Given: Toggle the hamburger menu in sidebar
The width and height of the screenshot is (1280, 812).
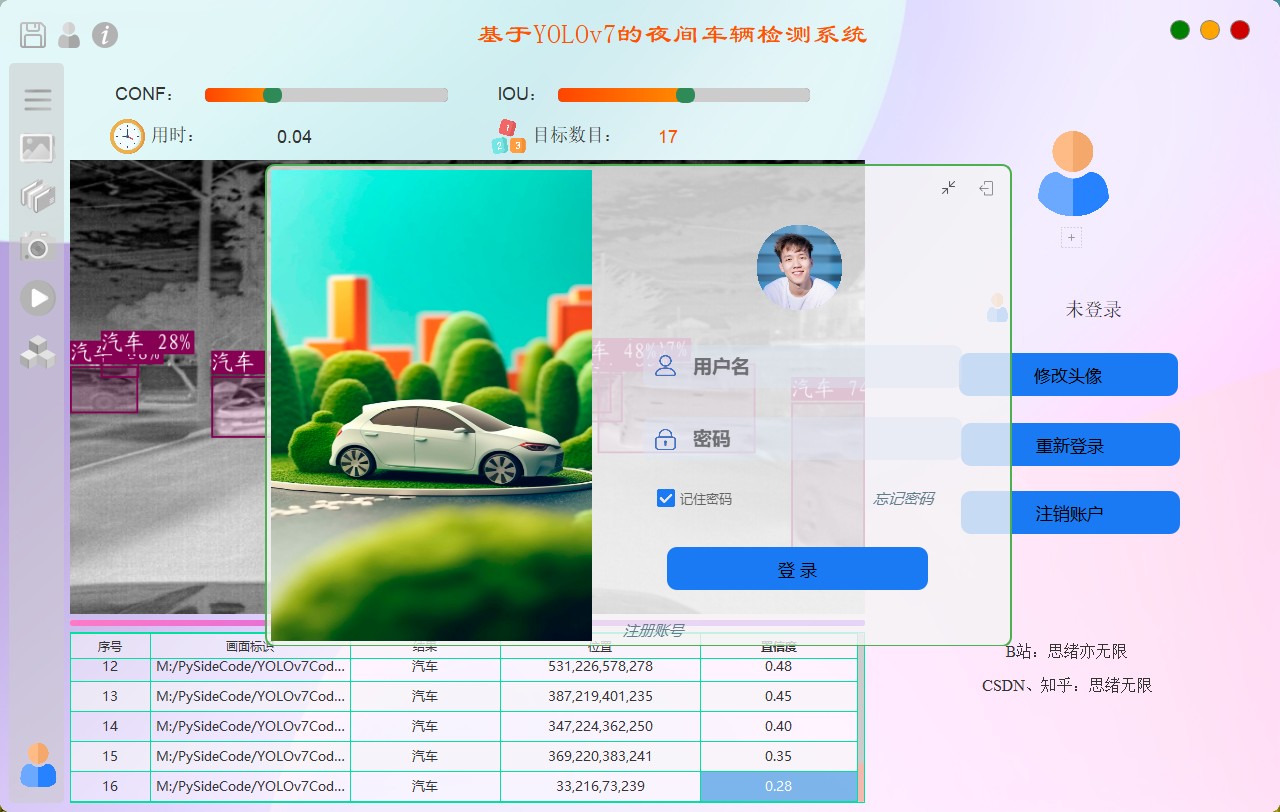Looking at the screenshot, I should pyautogui.click(x=37, y=98).
